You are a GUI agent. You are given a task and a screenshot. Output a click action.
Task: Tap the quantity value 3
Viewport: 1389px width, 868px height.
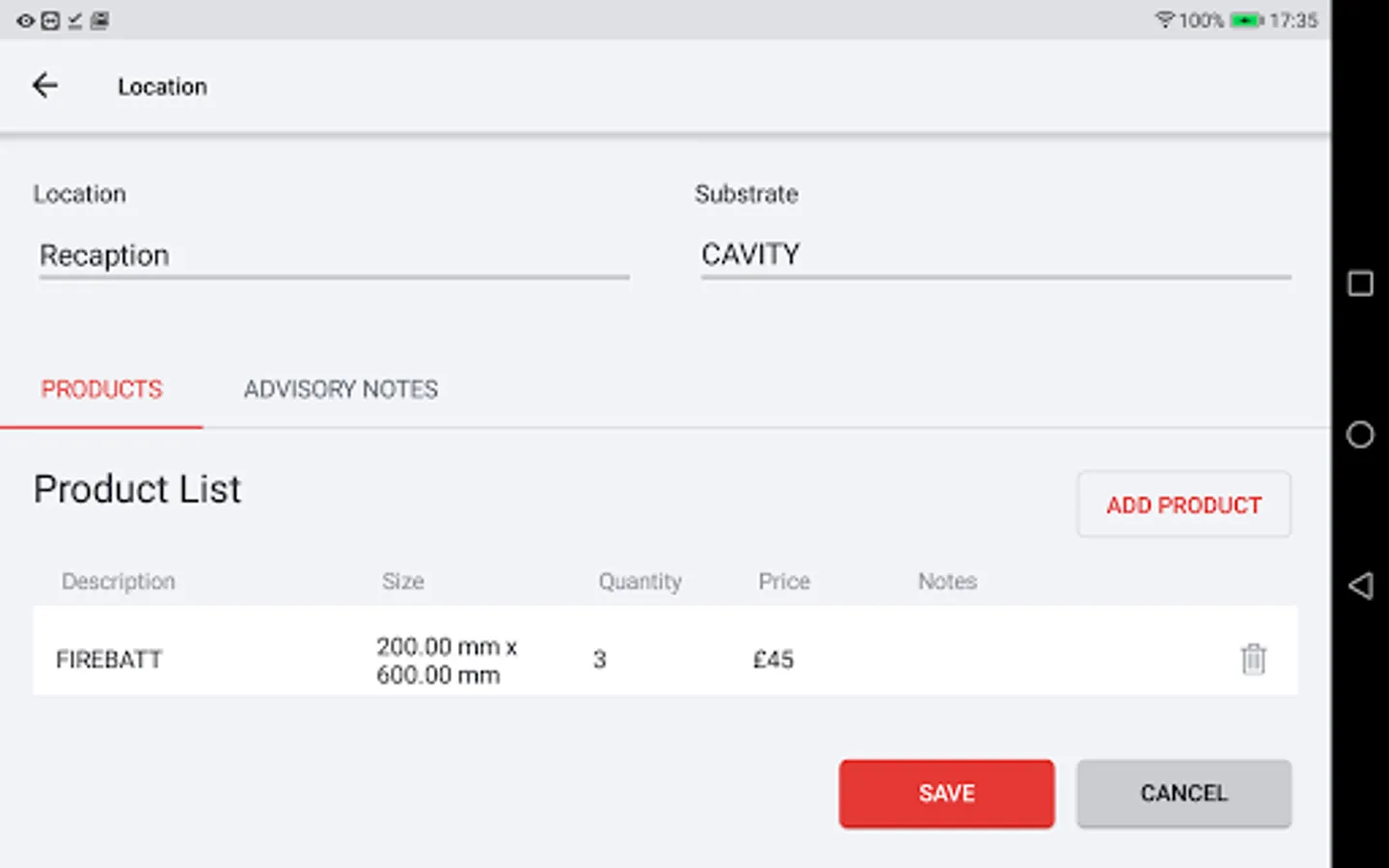(x=599, y=660)
